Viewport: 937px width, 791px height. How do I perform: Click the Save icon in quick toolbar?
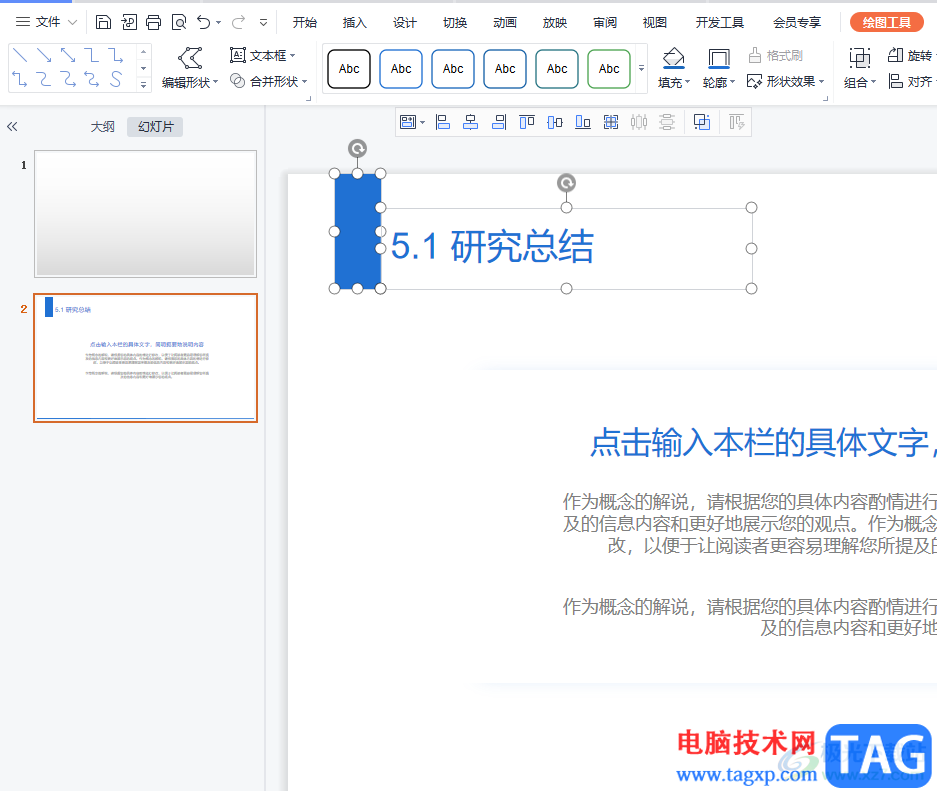point(103,23)
